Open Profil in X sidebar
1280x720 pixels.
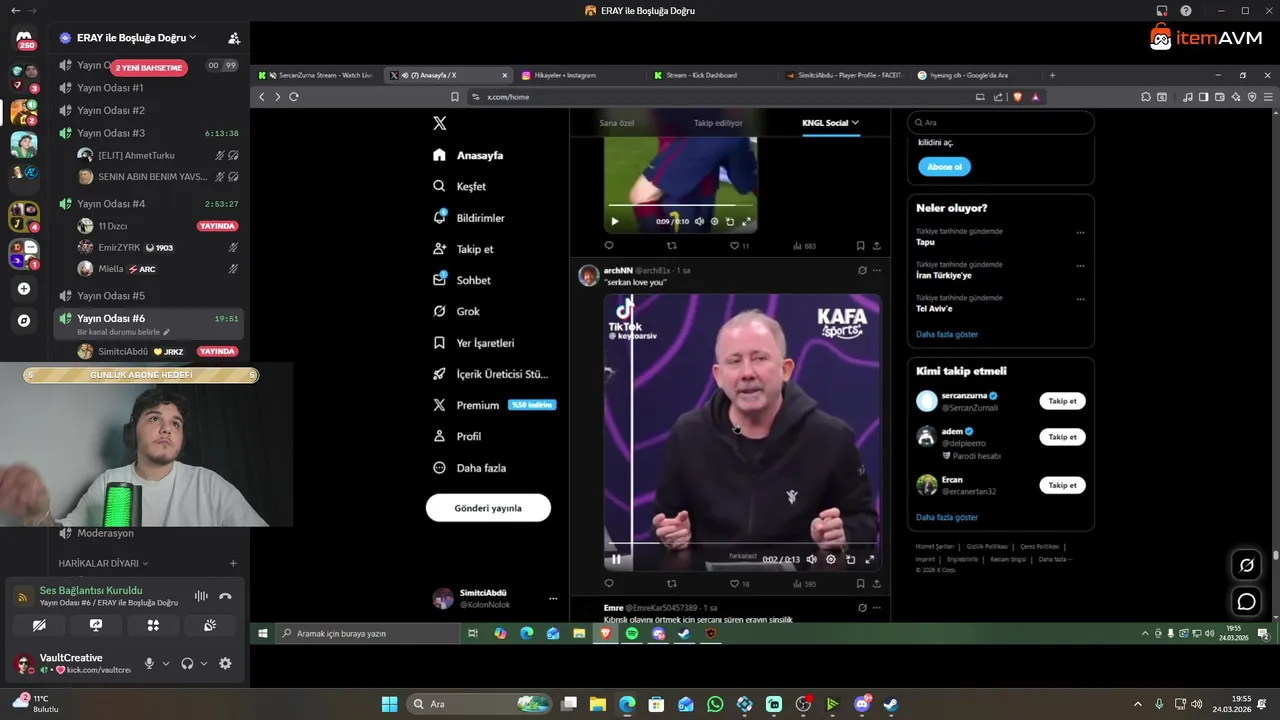[x=457, y=436]
